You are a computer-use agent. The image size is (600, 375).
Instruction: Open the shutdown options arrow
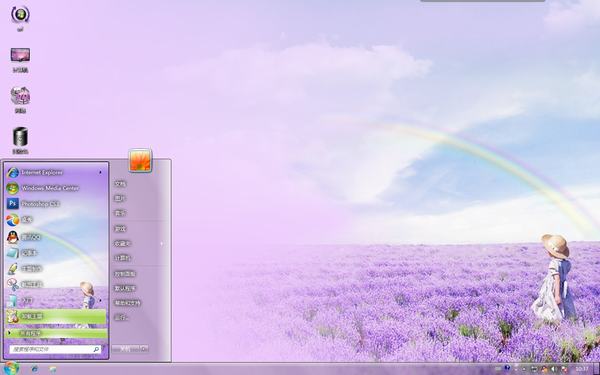(x=144, y=349)
